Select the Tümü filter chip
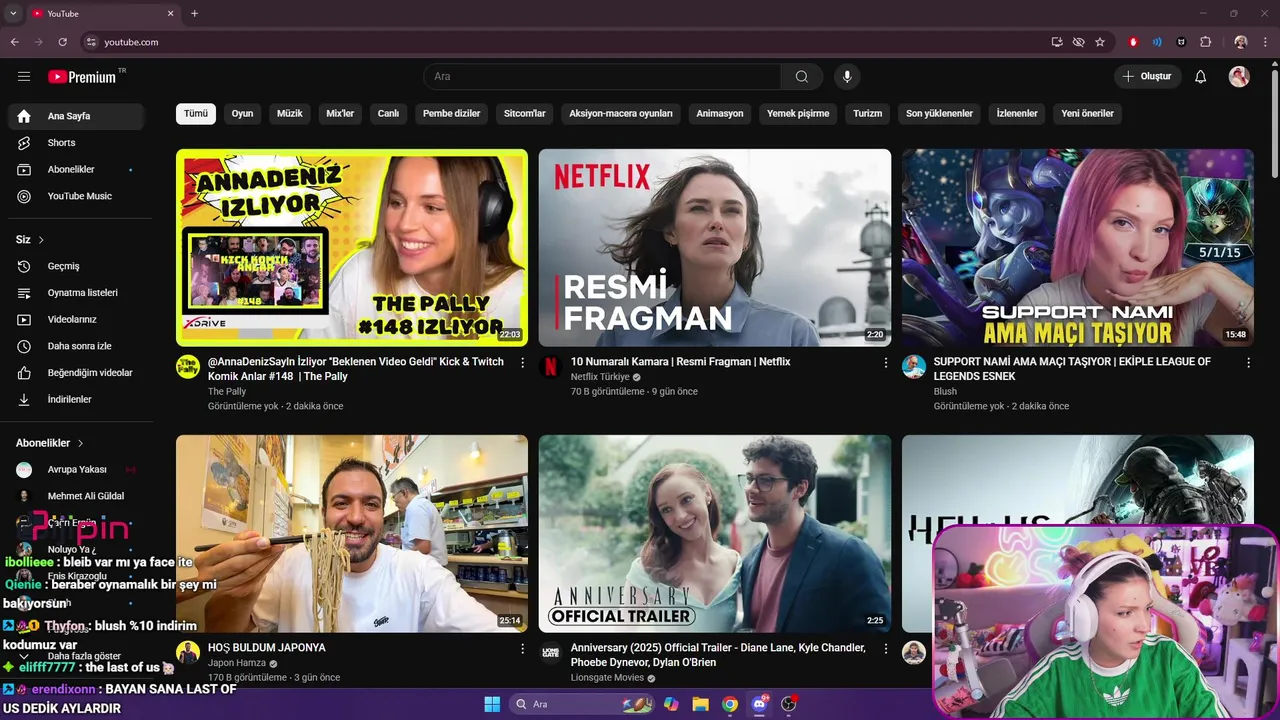Screen dimensions: 1280x720 pos(196,114)
